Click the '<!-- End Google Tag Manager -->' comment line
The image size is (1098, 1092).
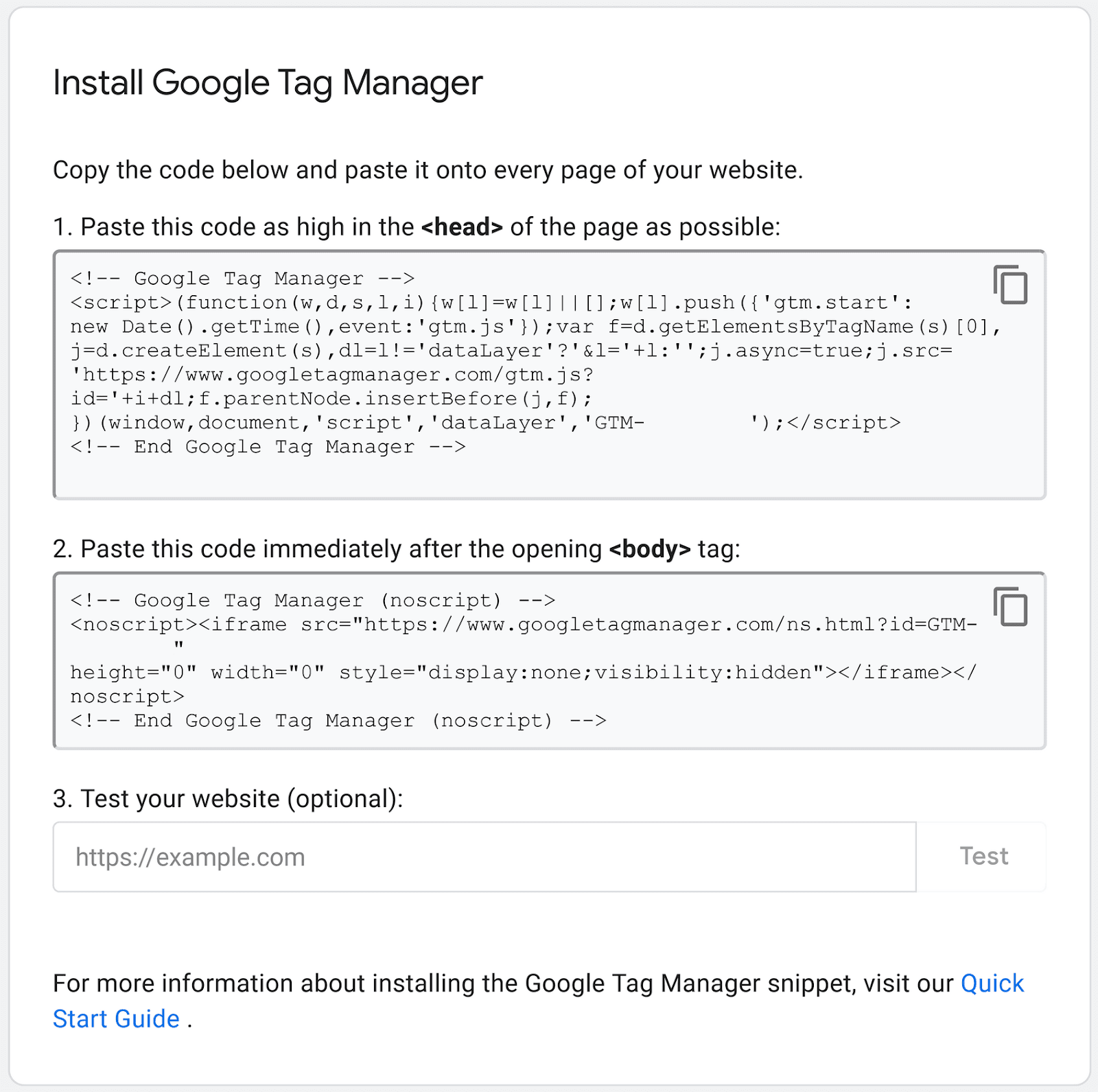(268, 447)
